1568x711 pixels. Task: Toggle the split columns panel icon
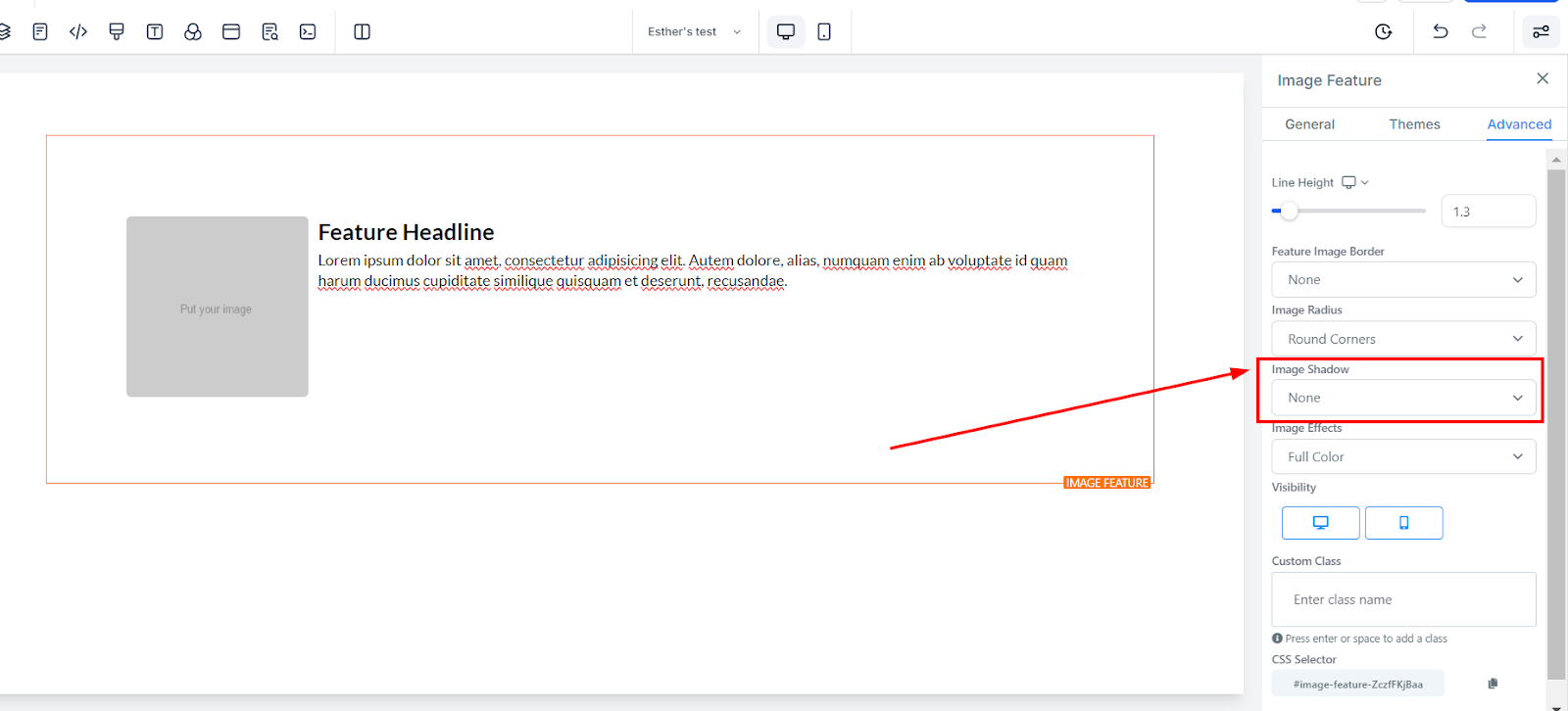click(362, 31)
